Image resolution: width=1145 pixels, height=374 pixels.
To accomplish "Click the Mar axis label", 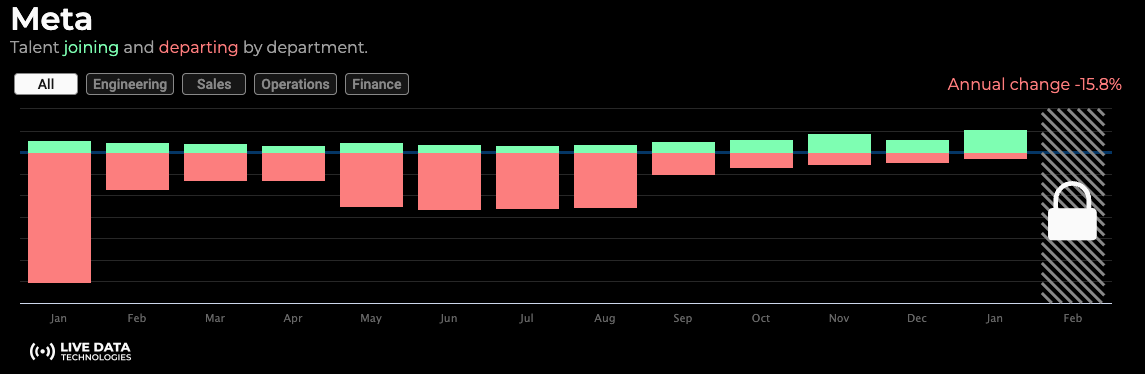I will [x=215, y=318].
